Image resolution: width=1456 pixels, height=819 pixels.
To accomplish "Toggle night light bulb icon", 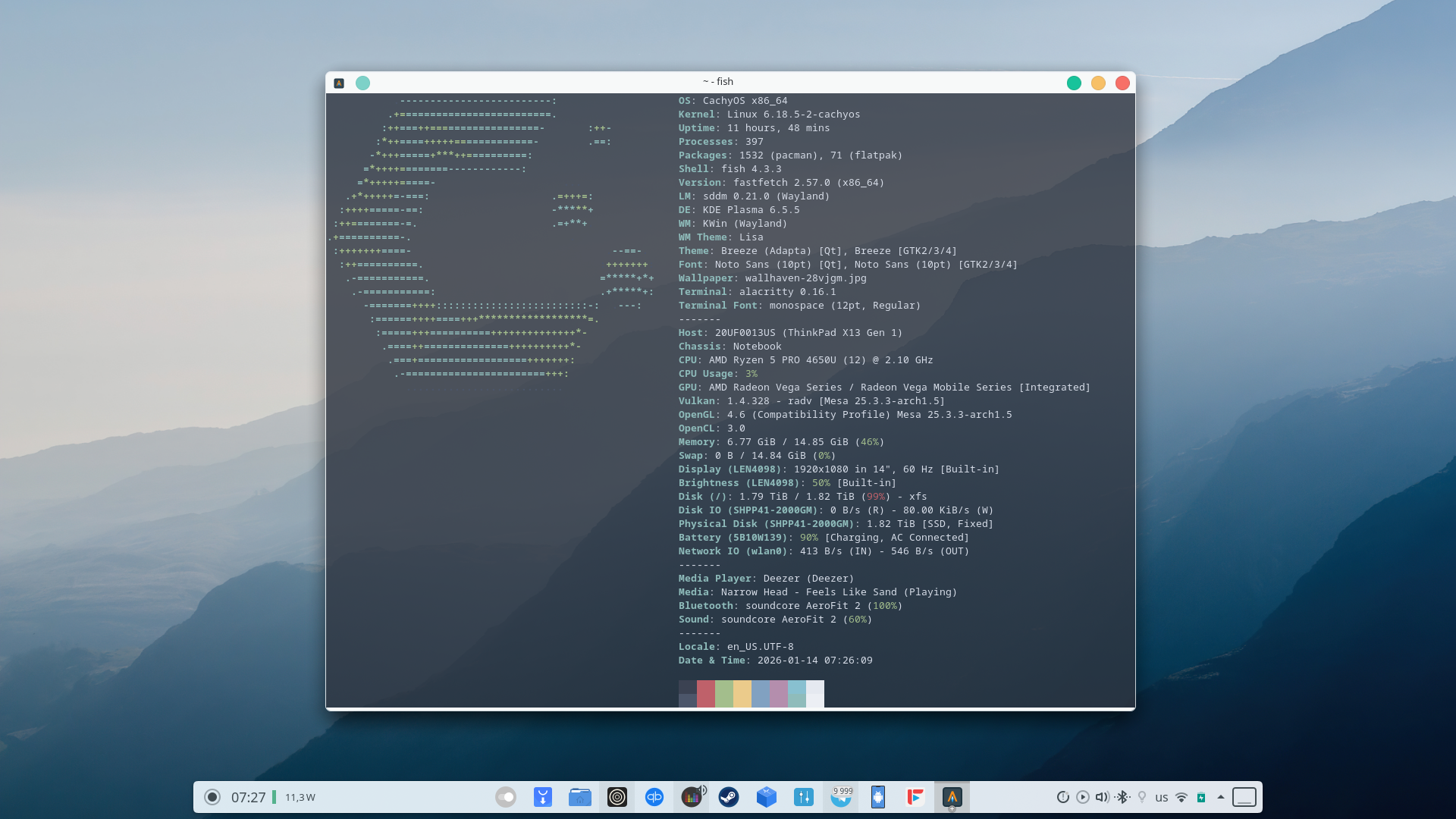I will (1142, 797).
